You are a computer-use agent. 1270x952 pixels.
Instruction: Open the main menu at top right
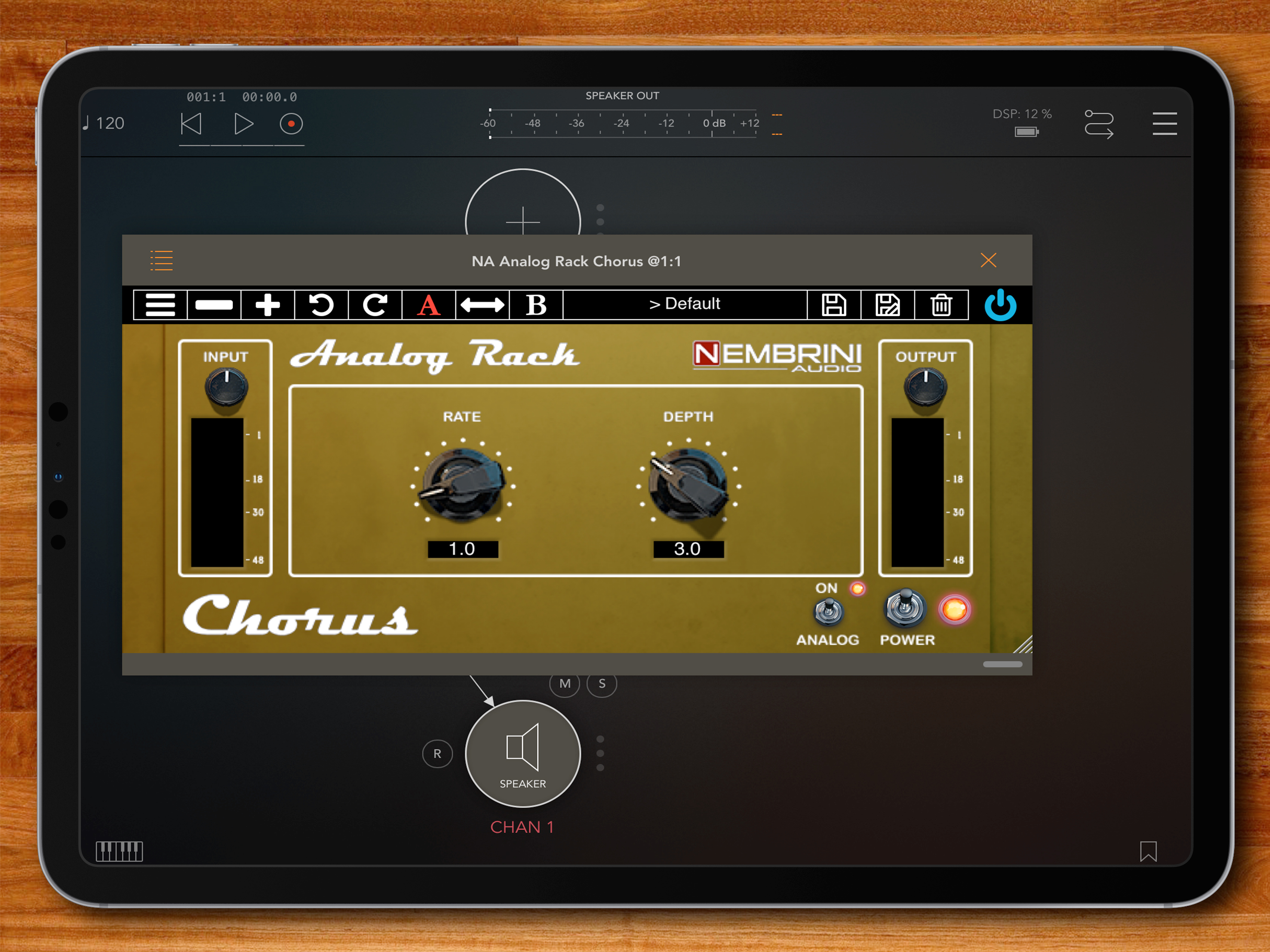pyautogui.click(x=1164, y=124)
